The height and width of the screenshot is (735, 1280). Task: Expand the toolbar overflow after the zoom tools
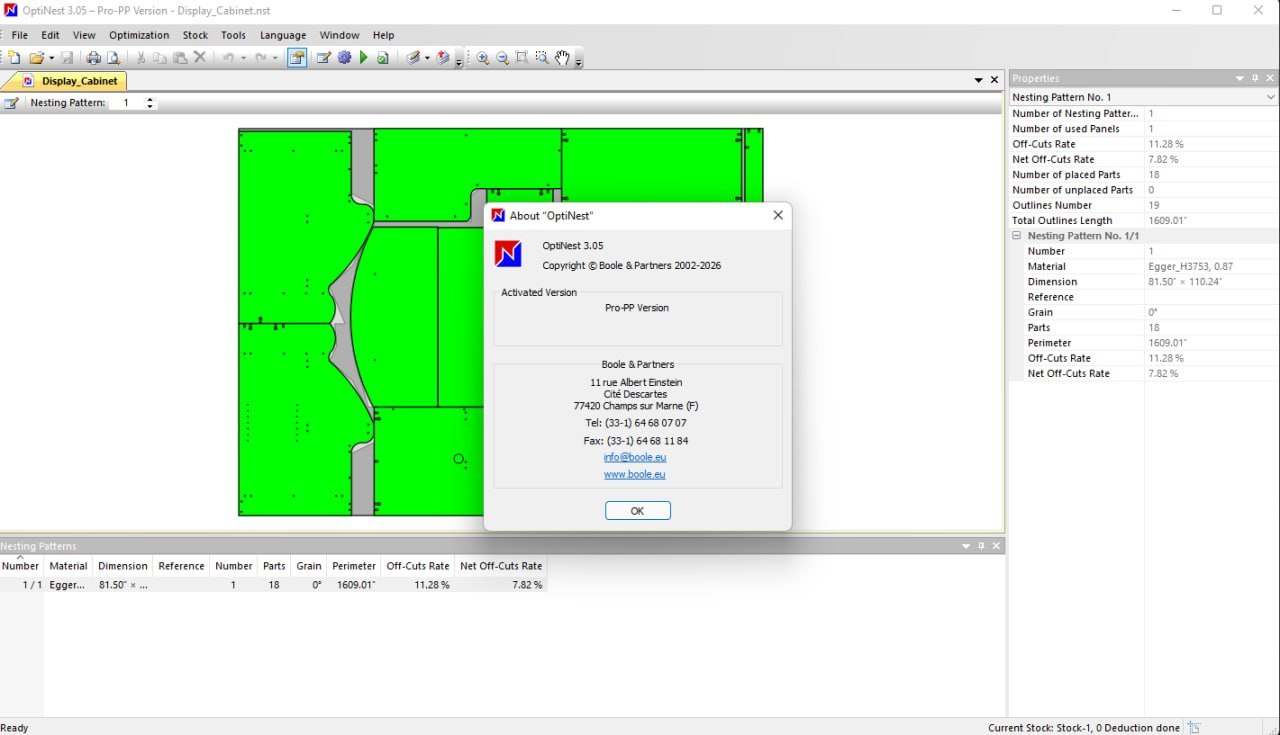click(x=579, y=60)
